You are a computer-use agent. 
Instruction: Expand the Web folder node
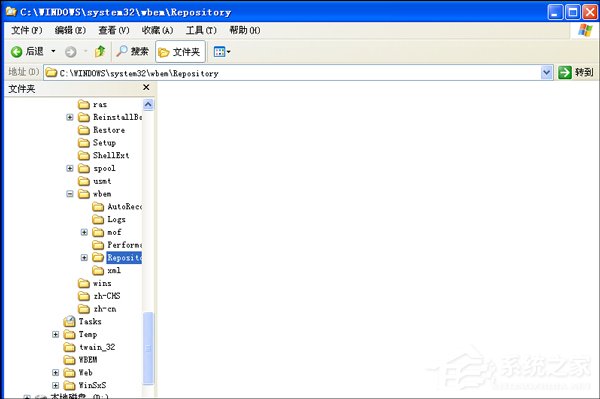tap(55, 373)
